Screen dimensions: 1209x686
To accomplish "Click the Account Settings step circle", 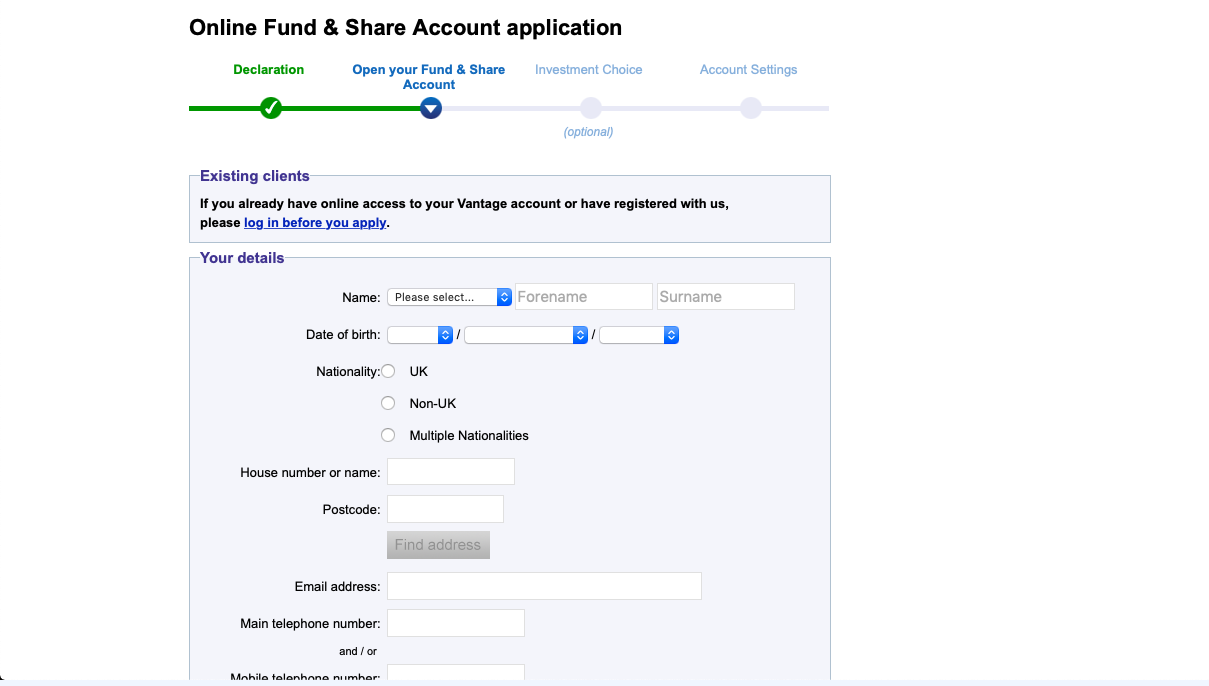I will pos(751,108).
